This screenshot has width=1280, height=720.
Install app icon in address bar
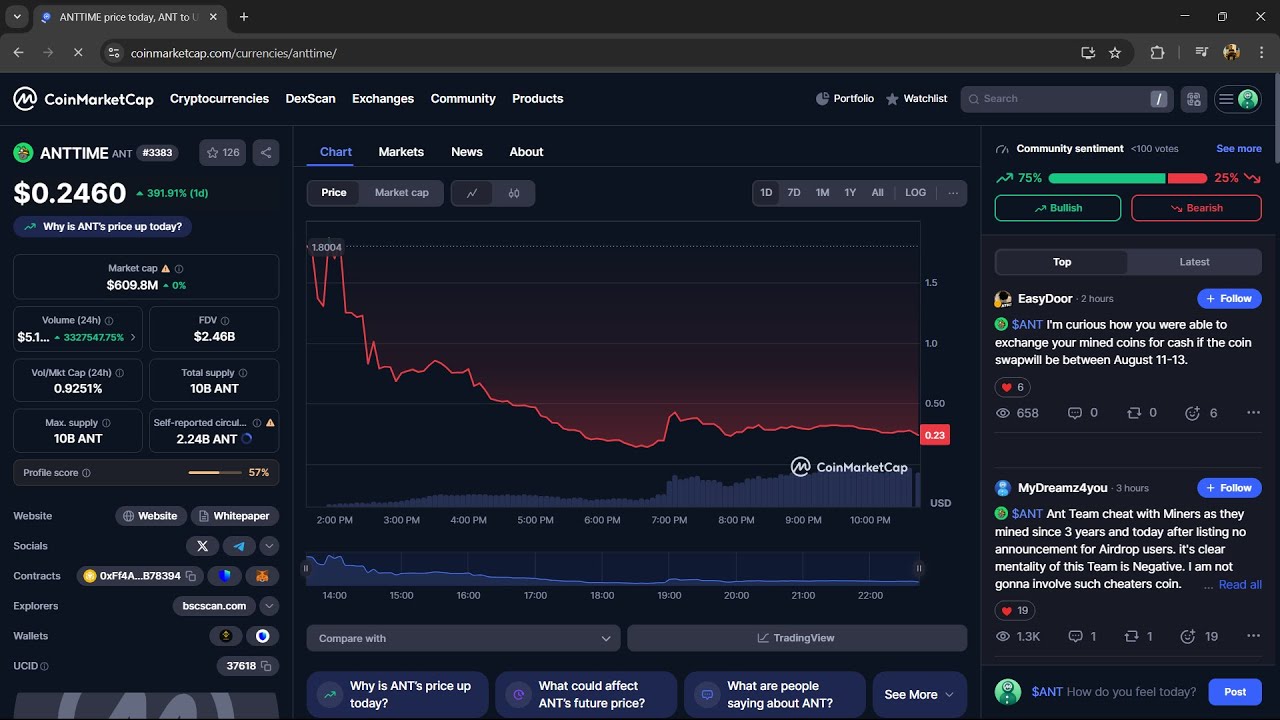point(1088,53)
